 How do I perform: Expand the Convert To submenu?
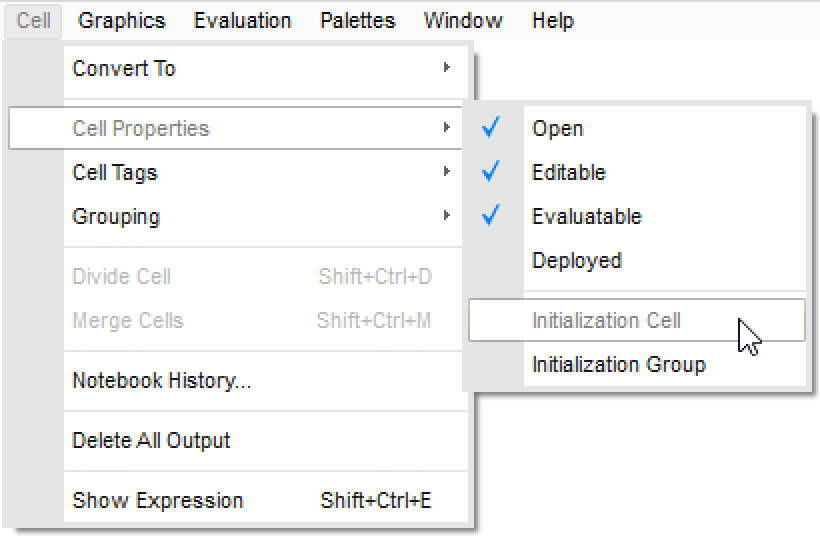[x=124, y=69]
